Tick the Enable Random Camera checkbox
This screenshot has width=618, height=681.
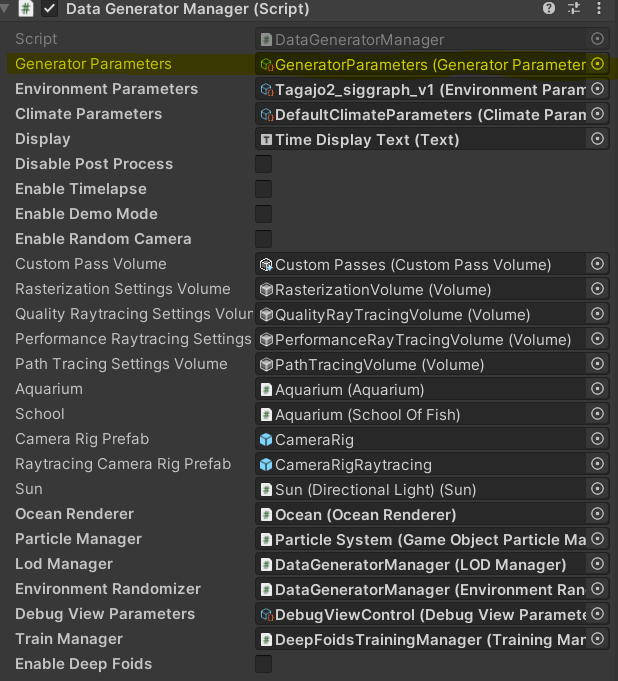tap(264, 239)
